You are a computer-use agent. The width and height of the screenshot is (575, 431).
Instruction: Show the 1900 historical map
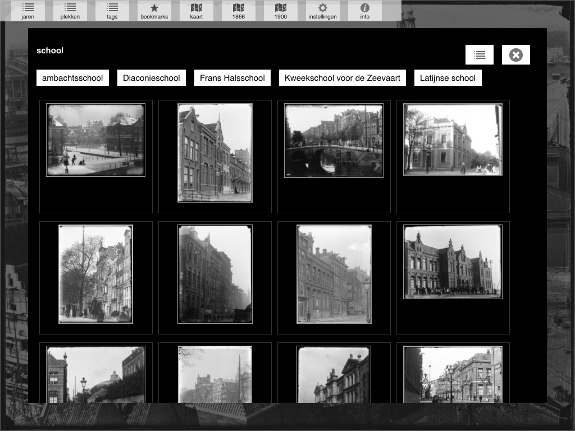point(281,11)
